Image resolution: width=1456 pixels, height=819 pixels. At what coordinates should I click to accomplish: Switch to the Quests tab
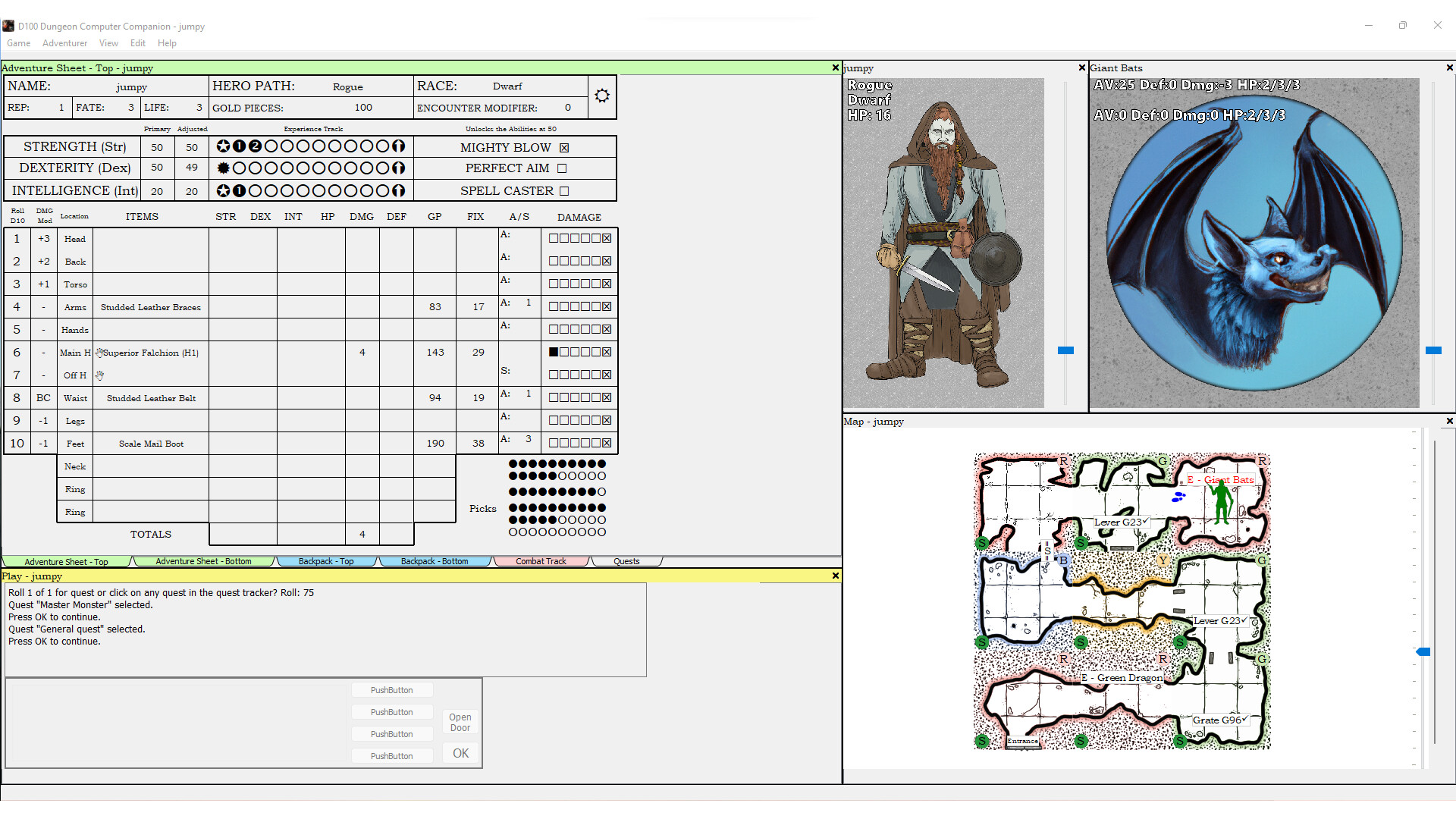pyautogui.click(x=626, y=561)
